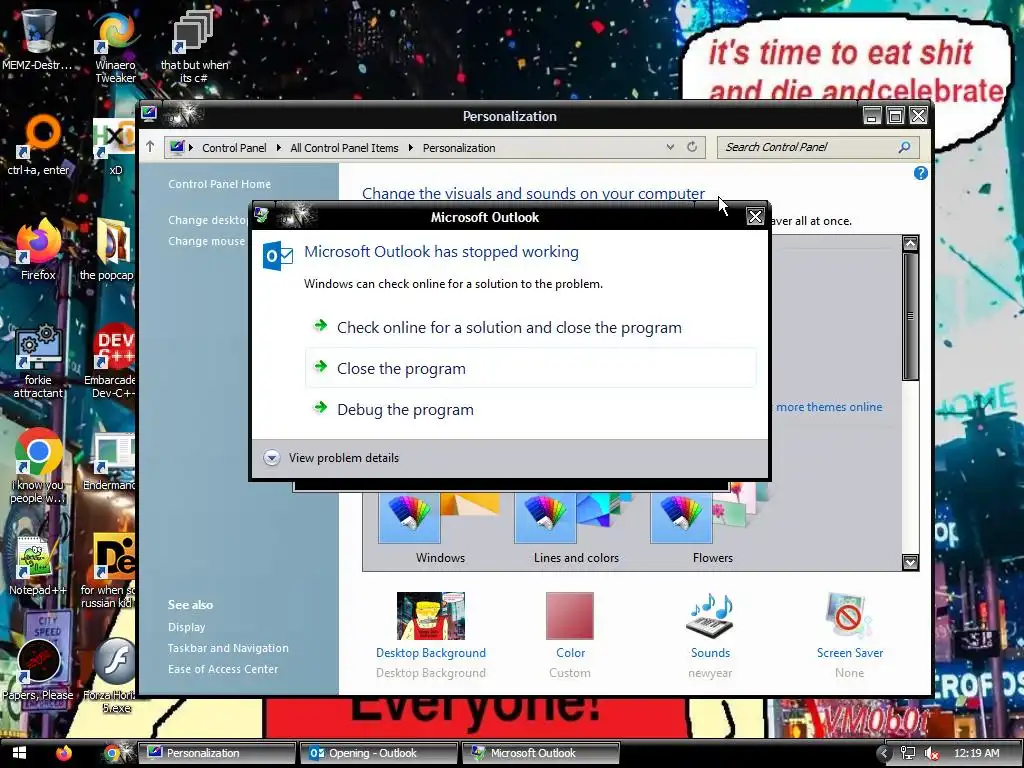Select the Windows theme thumbnail
The width and height of the screenshot is (1024, 768).
(440, 529)
